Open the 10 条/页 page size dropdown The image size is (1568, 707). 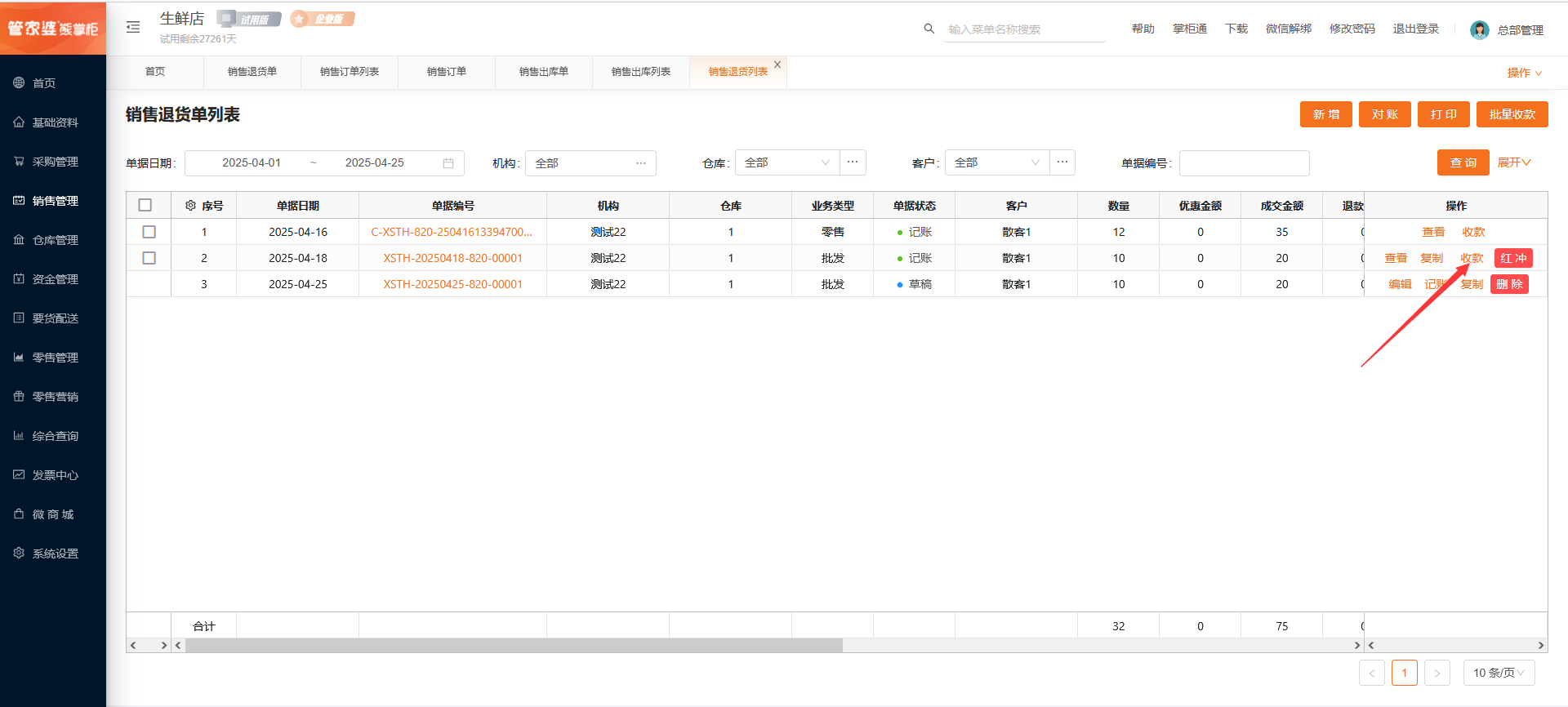(1499, 673)
